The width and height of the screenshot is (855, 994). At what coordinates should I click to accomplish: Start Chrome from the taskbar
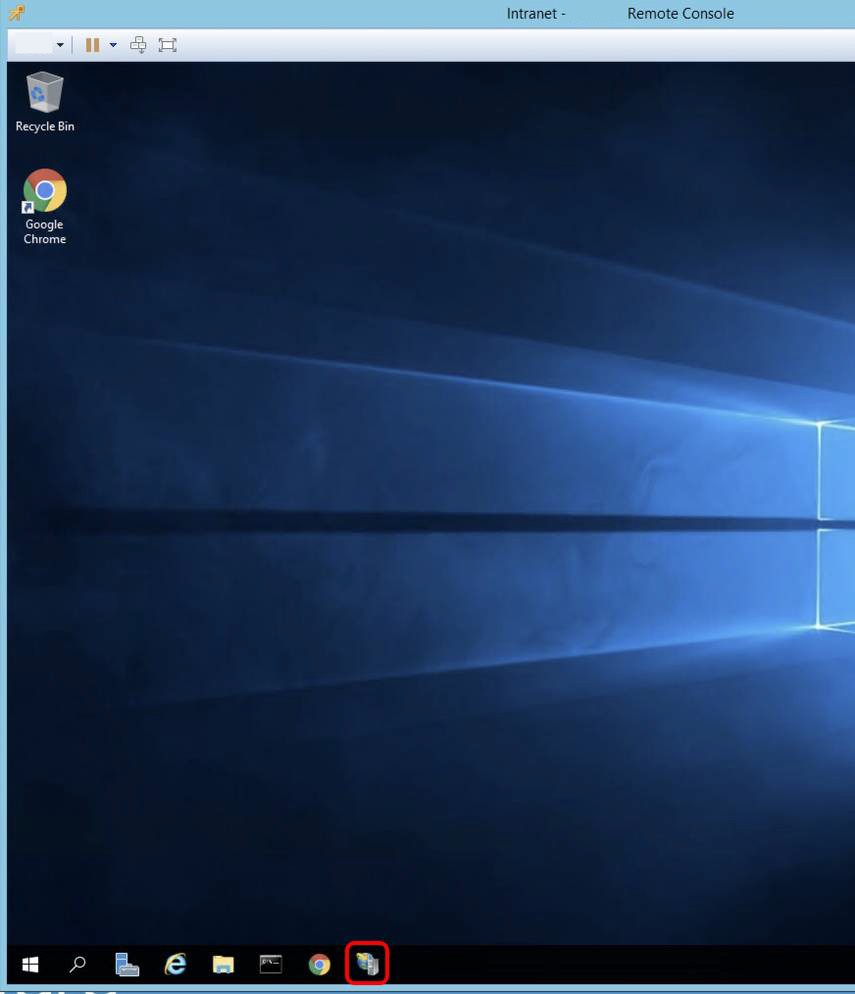point(319,964)
